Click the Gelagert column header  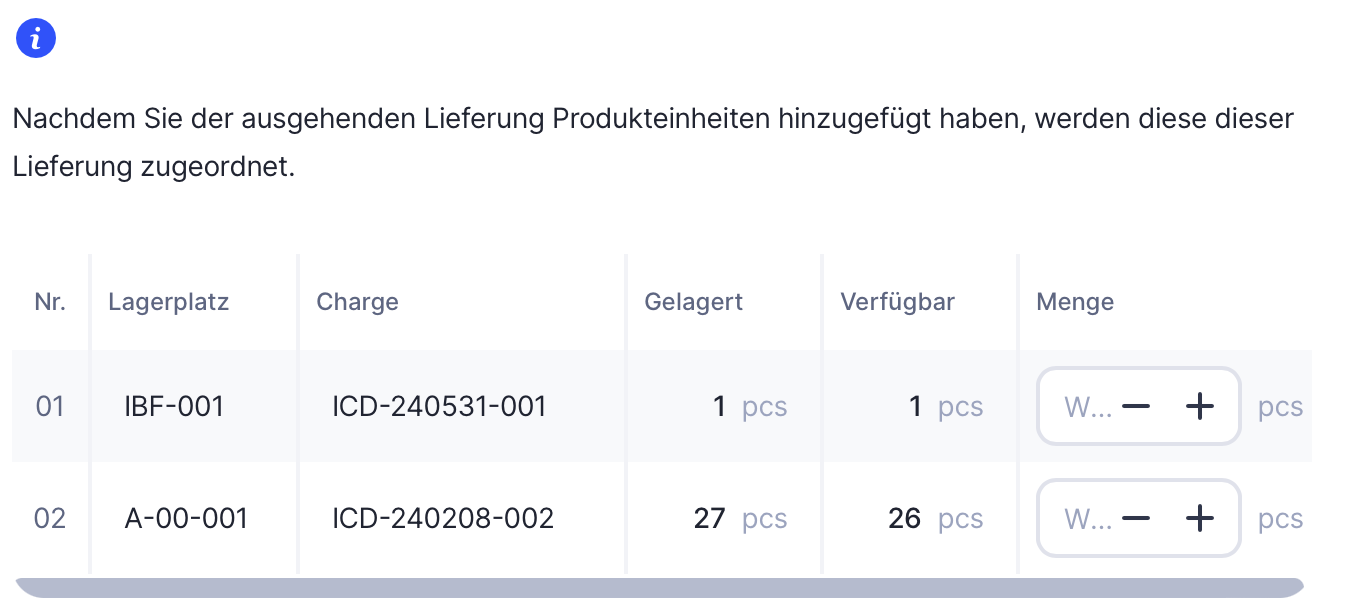point(693,302)
